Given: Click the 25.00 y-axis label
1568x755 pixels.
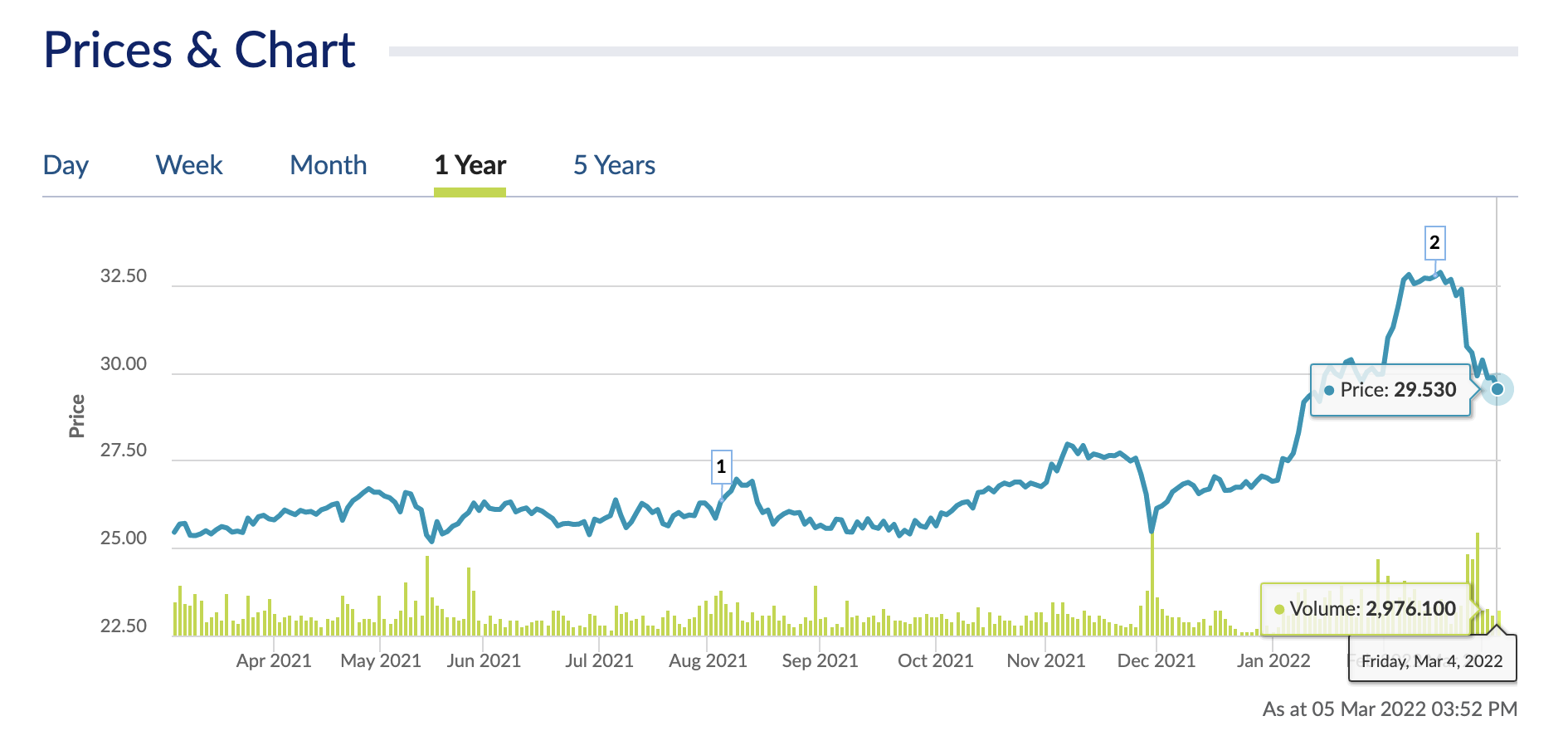Looking at the screenshot, I should 124,538.
